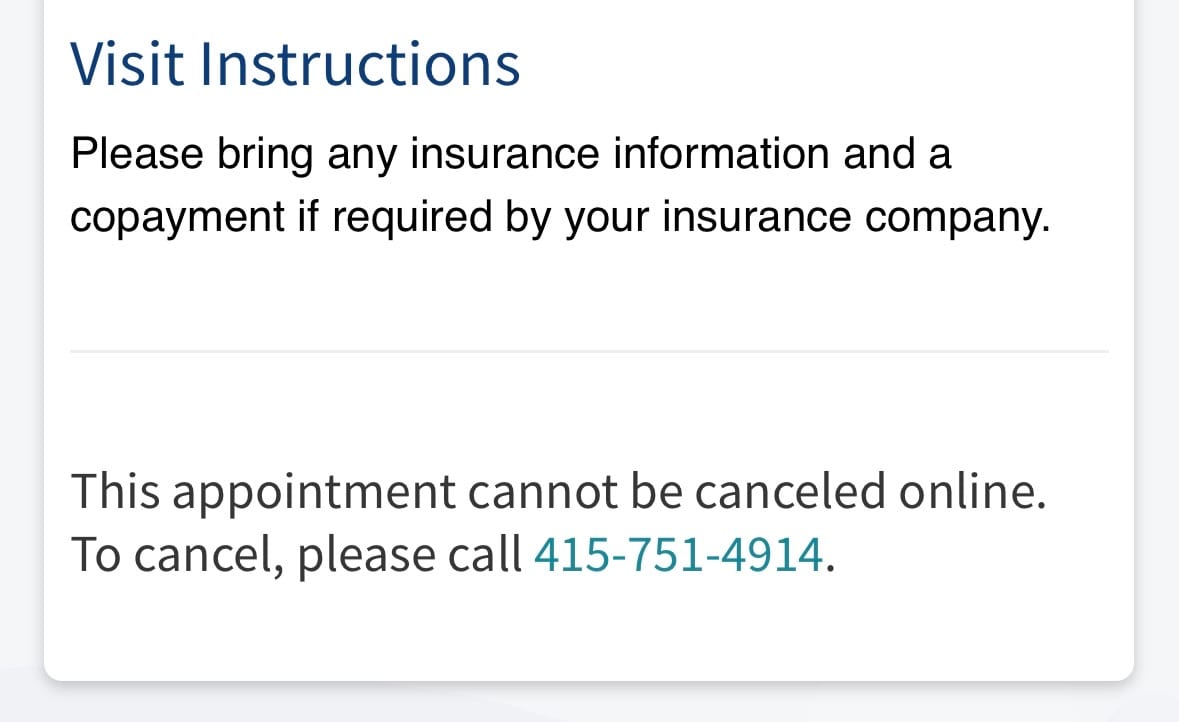Click 'This appointment cannot be canceled online' text
Image resolution: width=1179 pixels, height=722 pixels.
coord(559,492)
